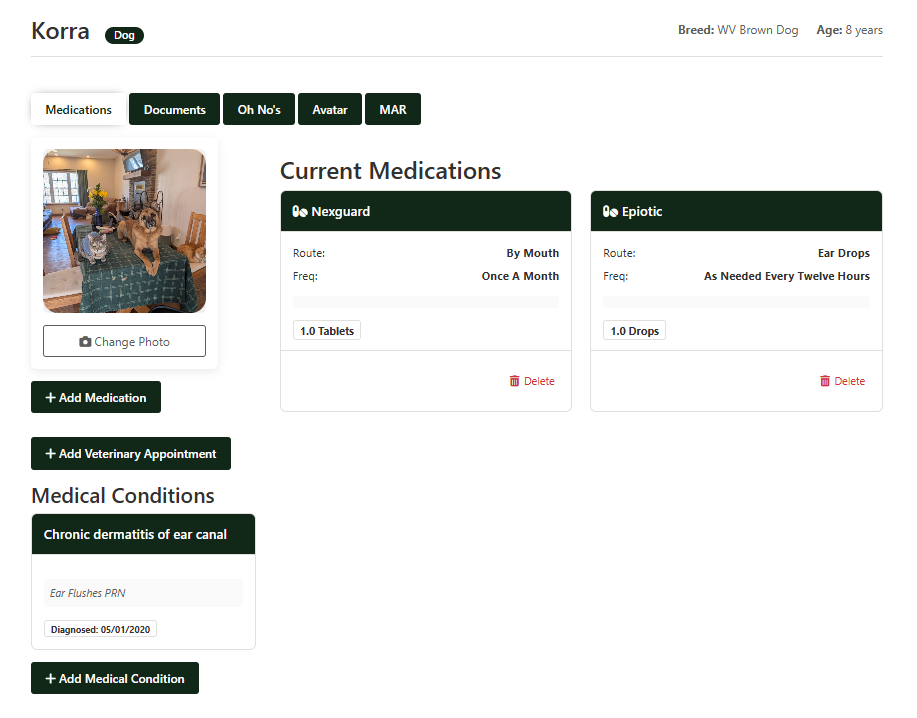
Task: Click Korra's pet photo
Action: click(x=125, y=231)
